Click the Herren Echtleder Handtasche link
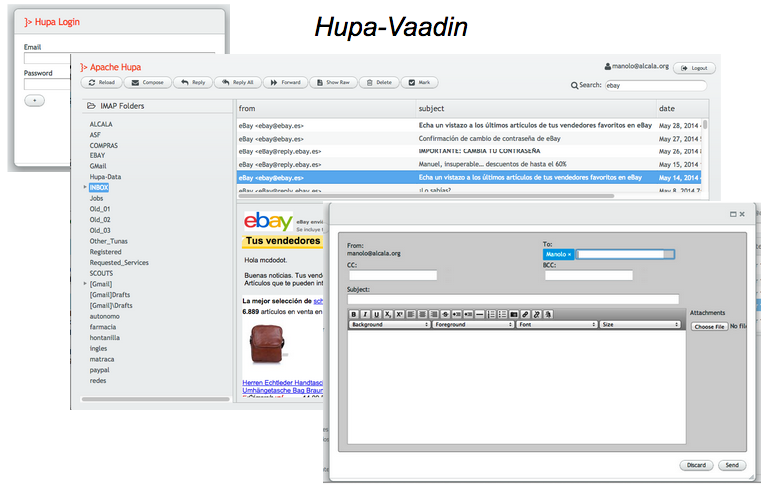The width and height of the screenshot is (772, 490). 283,383
